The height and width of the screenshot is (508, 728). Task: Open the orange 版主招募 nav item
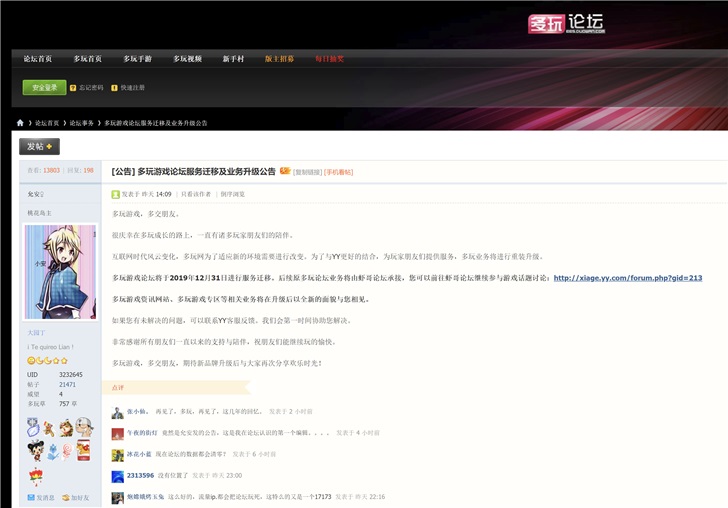[x=280, y=59]
